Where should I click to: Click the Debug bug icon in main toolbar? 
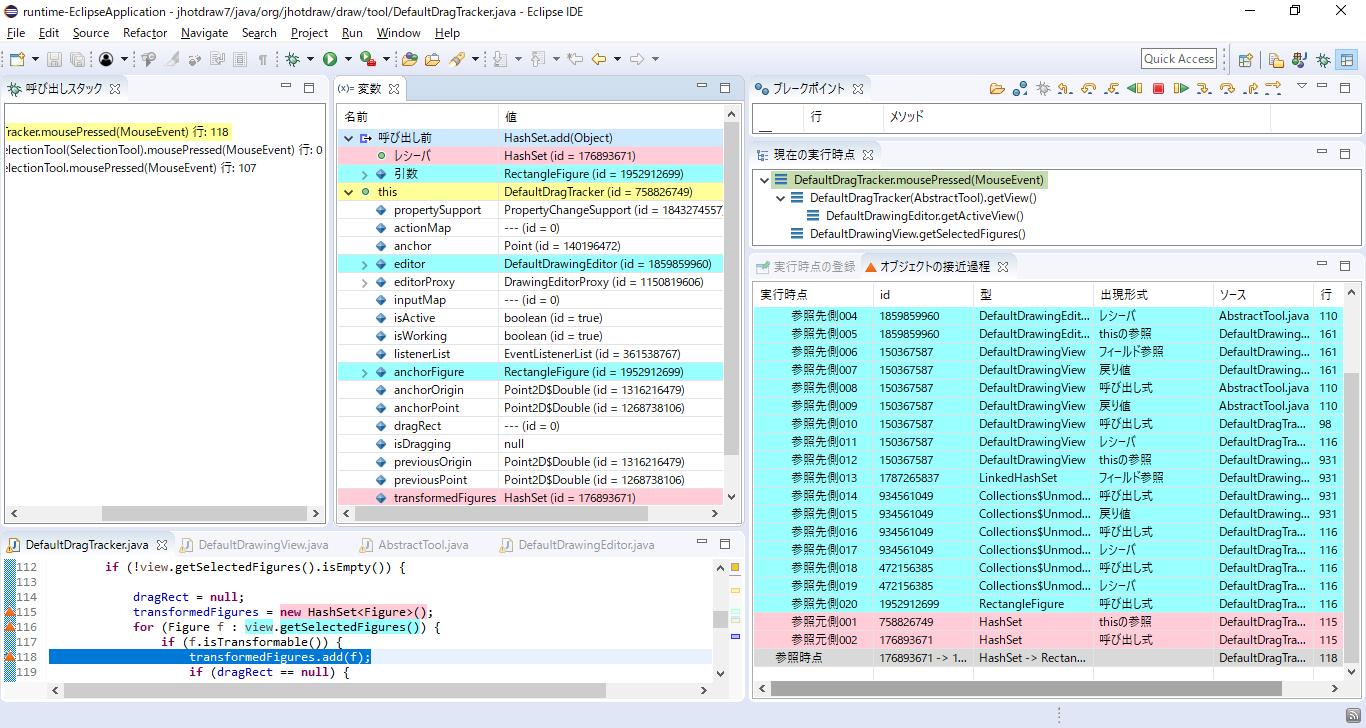(x=292, y=59)
